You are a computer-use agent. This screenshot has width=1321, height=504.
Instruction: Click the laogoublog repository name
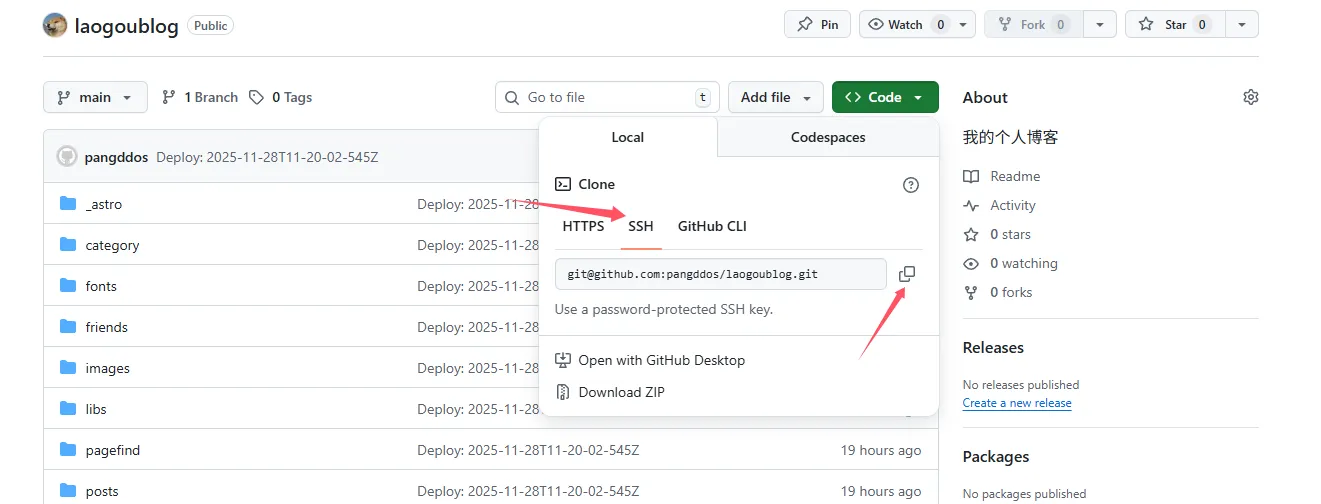(127, 26)
